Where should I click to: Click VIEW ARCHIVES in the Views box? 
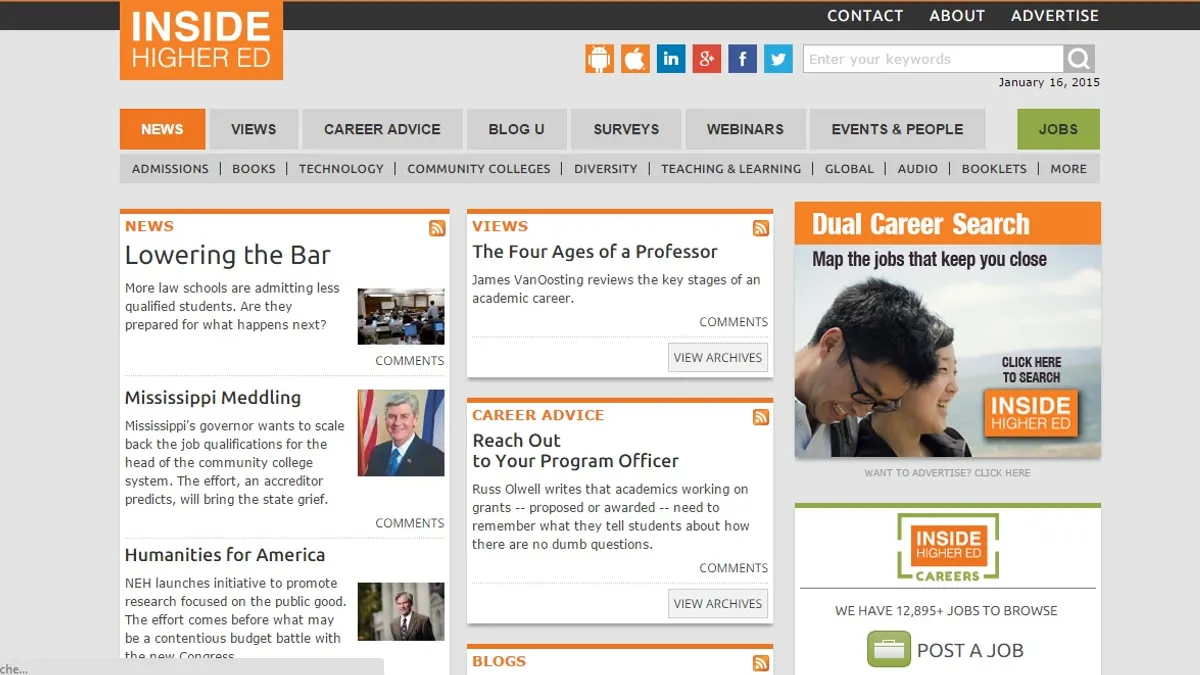click(x=718, y=357)
